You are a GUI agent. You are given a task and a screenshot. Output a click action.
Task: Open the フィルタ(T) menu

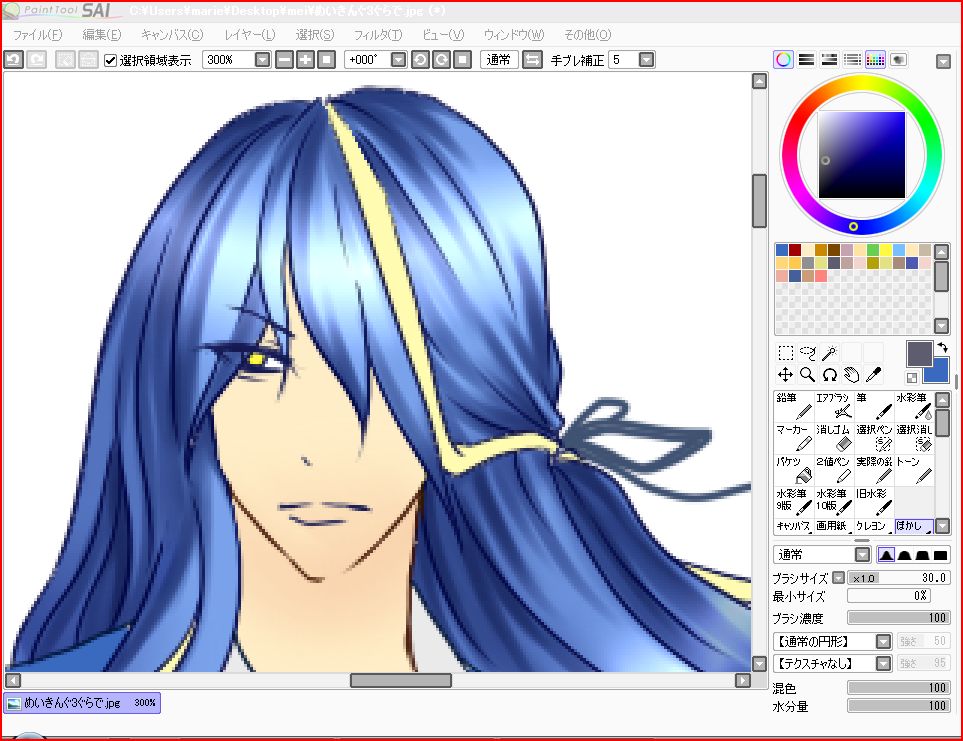pos(378,35)
